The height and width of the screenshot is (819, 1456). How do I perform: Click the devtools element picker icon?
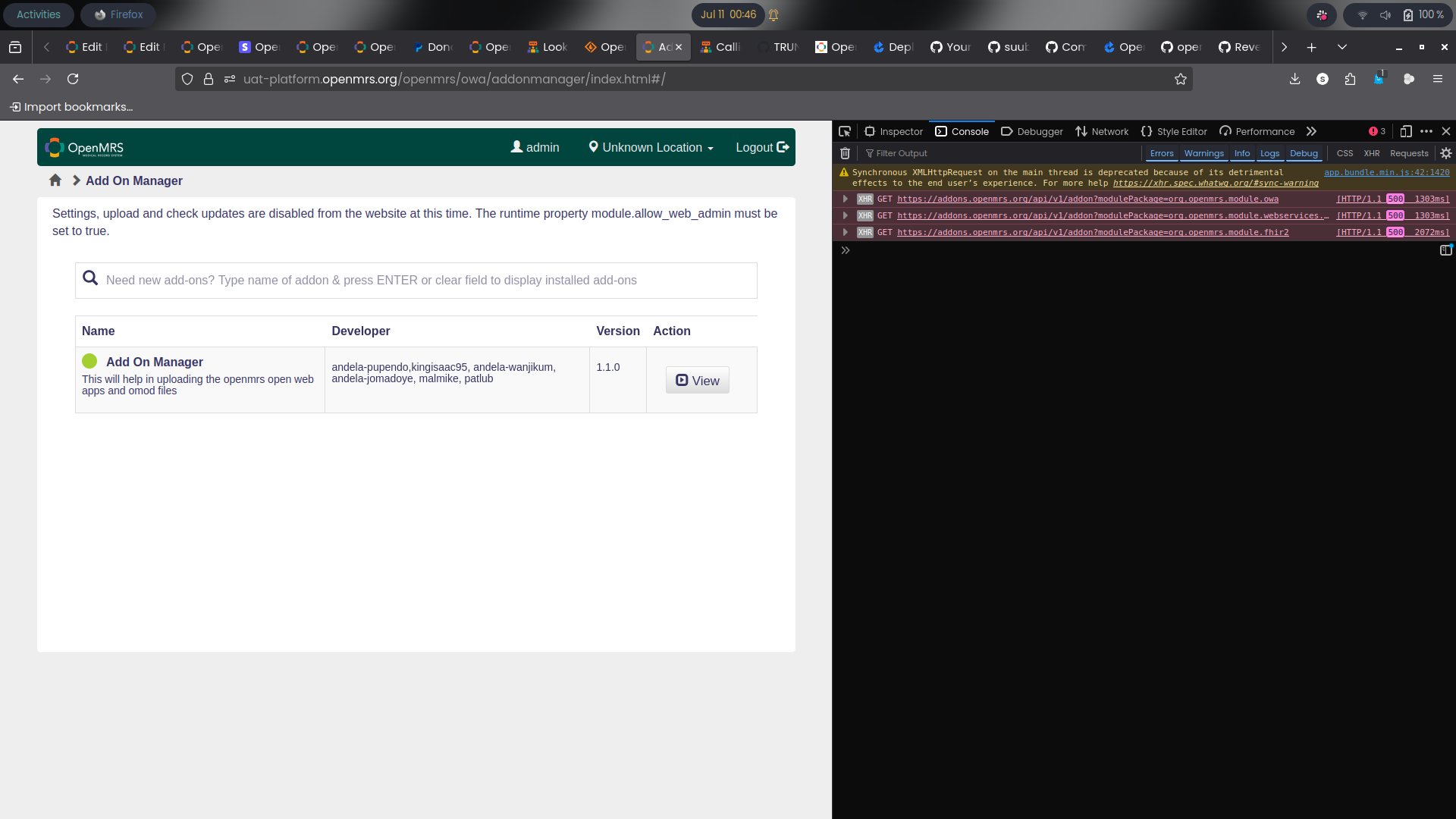845,131
